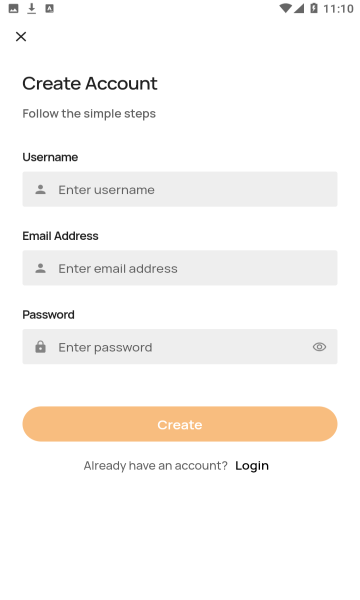360x600 pixels.
Task: Tap the battery charging icon
Action: pyautogui.click(x=314, y=8)
